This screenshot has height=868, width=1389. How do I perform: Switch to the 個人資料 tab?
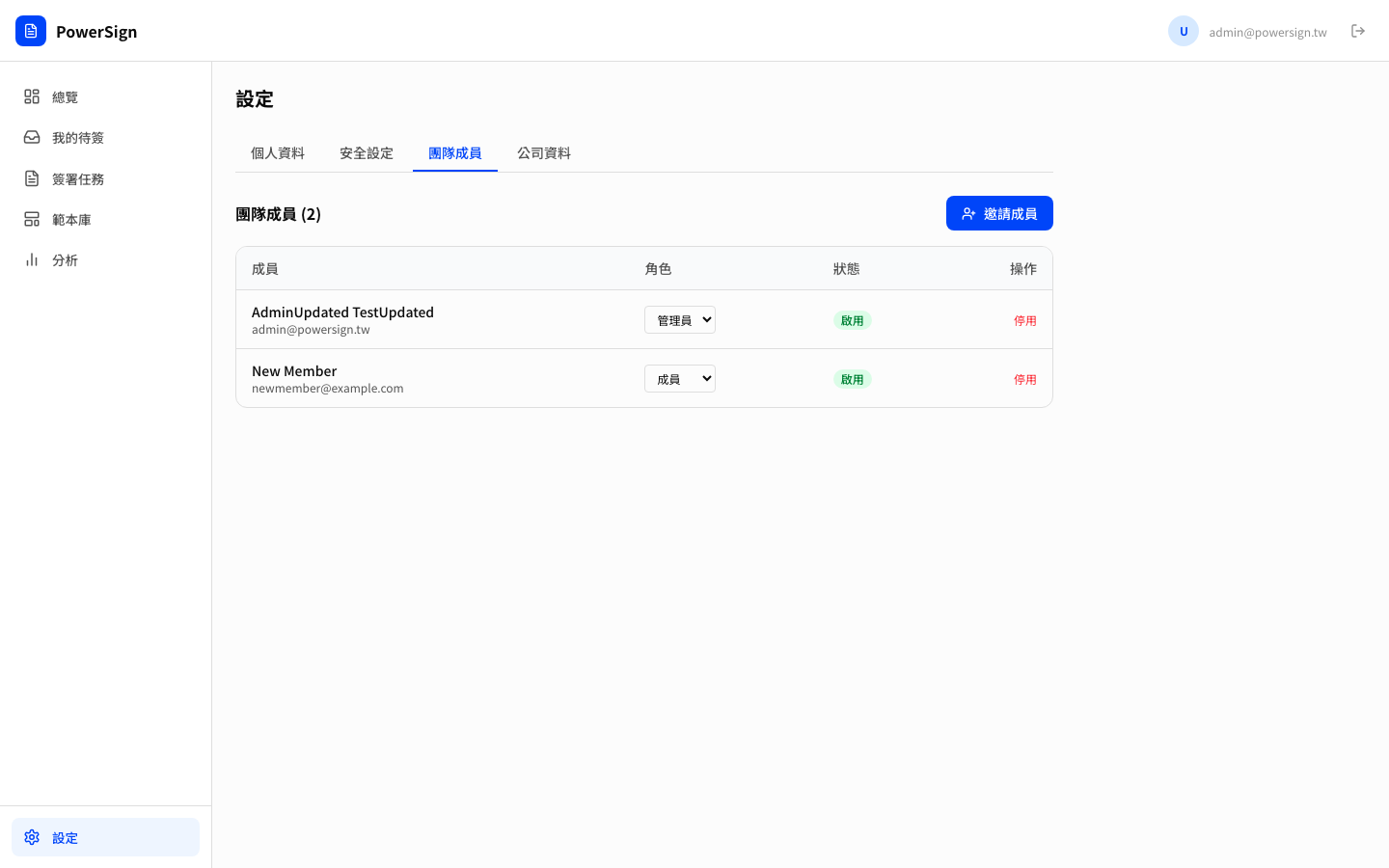(x=278, y=153)
